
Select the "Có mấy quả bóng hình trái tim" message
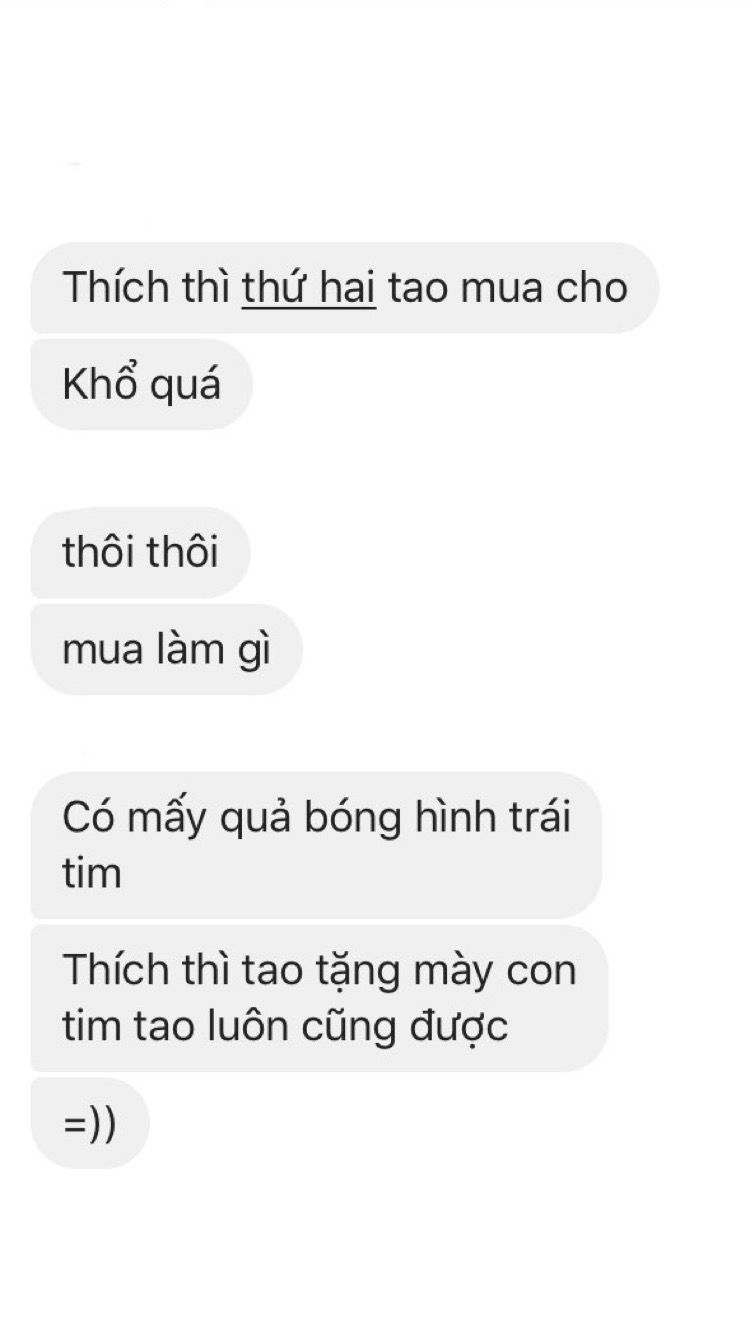click(x=316, y=845)
